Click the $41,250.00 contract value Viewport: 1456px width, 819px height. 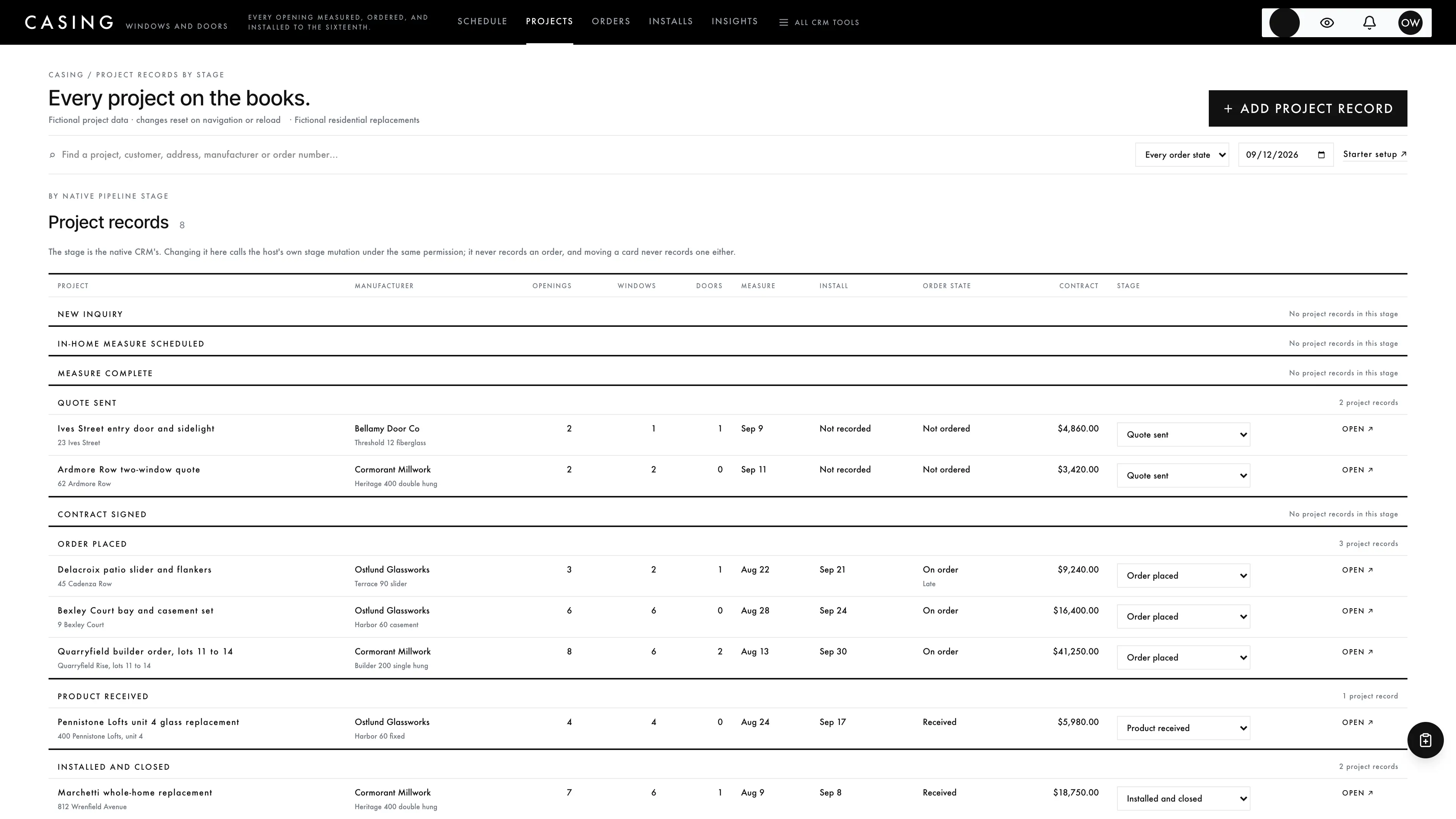click(1076, 652)
